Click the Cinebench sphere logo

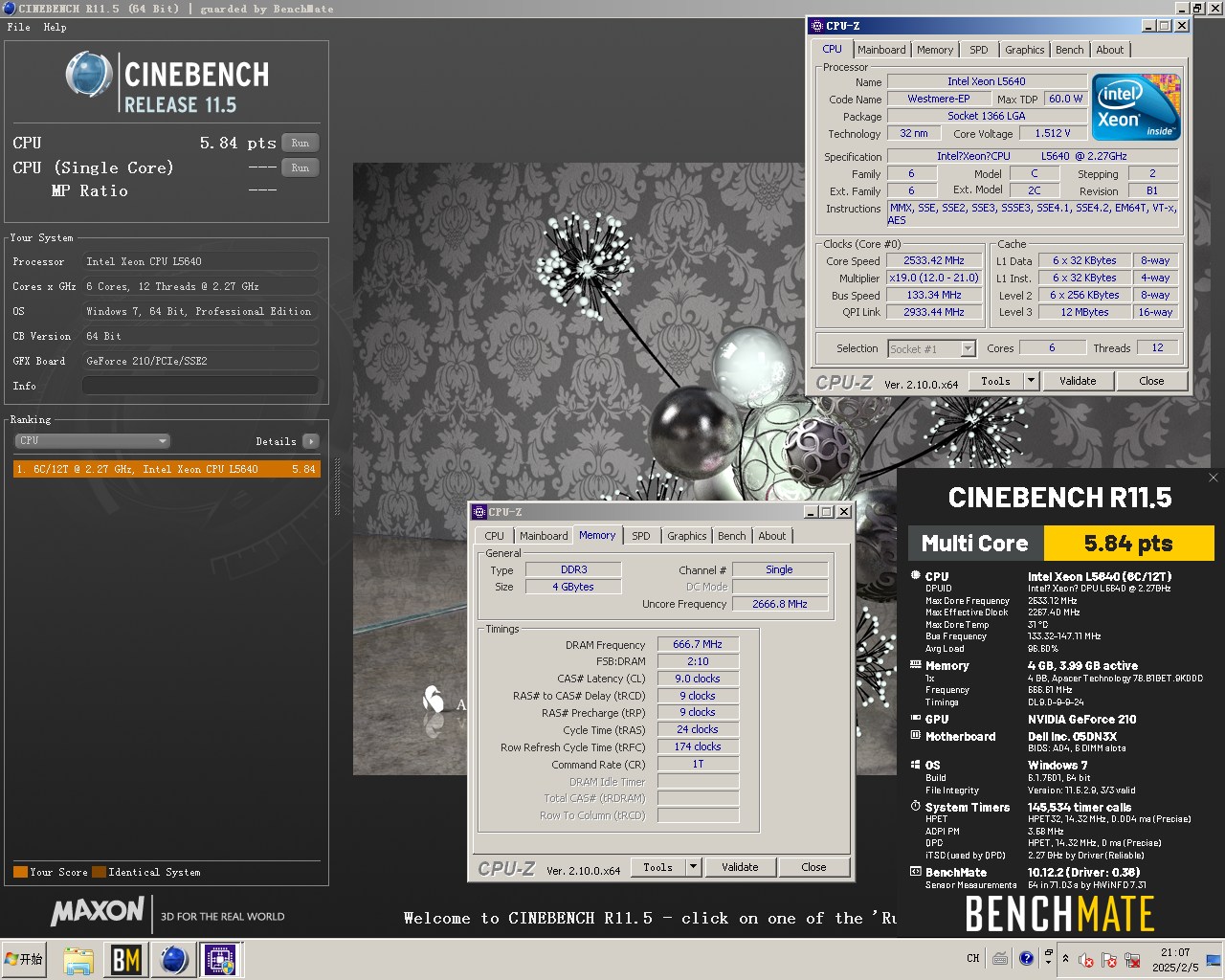[89, 75]
